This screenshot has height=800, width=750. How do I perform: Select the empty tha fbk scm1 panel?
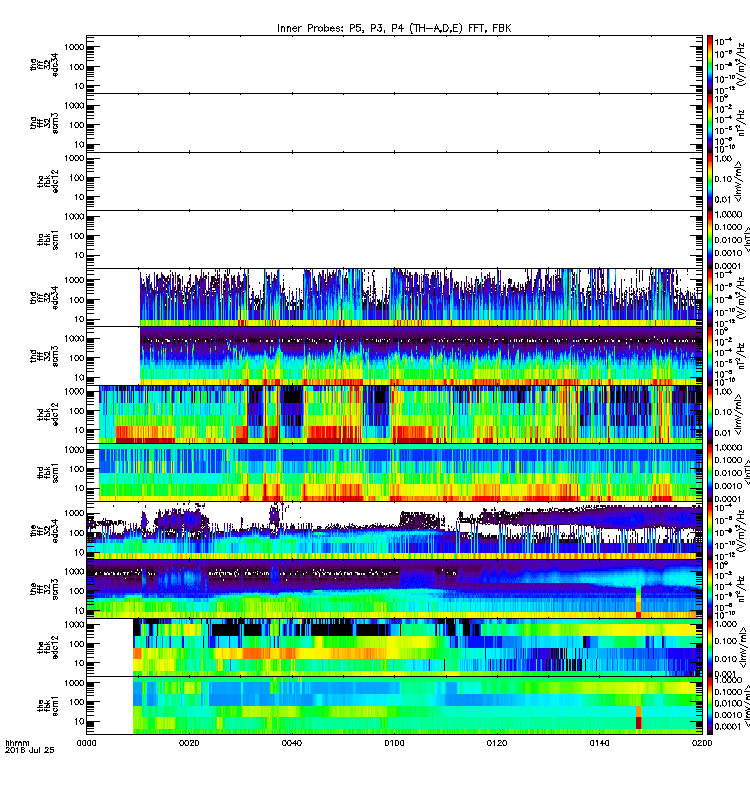pos(394,239)
